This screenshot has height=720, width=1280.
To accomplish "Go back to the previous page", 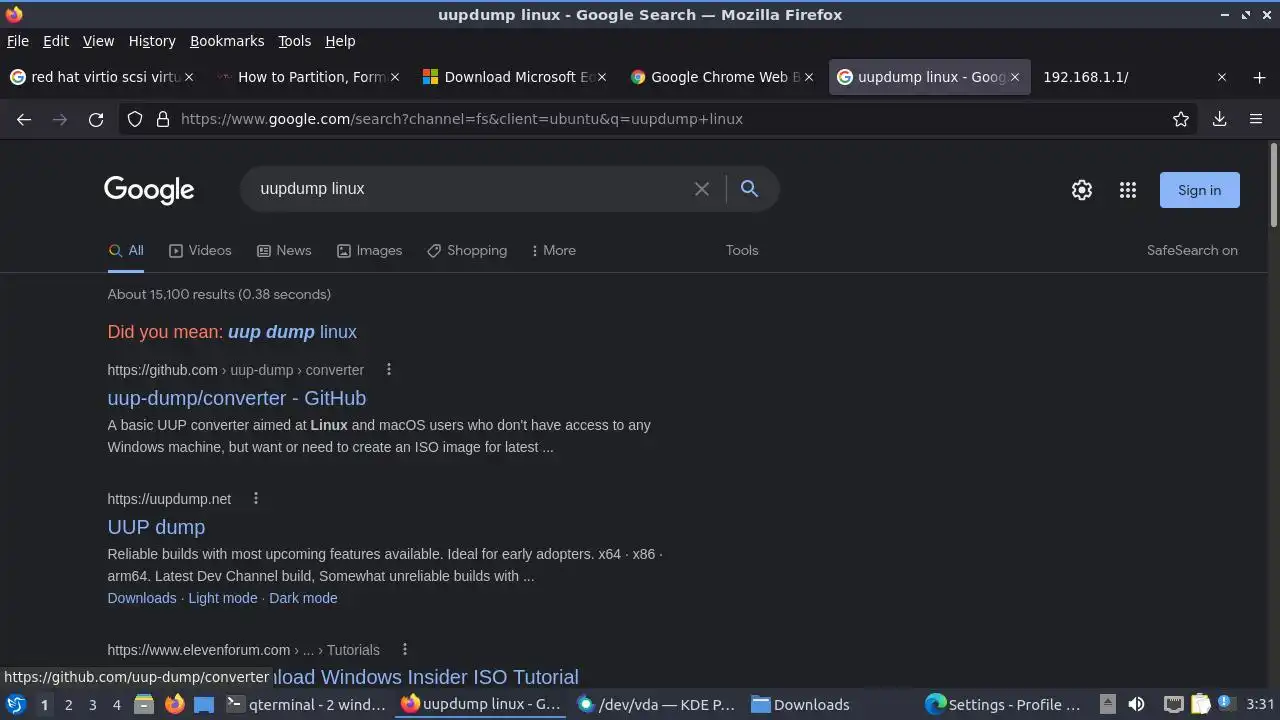I will 24,119.
